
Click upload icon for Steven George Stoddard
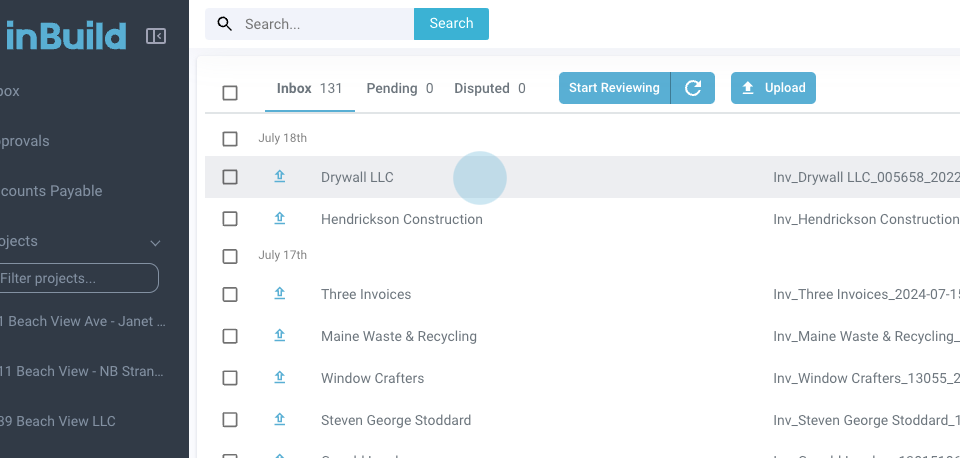pyautogui.click(x=280, y=420)
